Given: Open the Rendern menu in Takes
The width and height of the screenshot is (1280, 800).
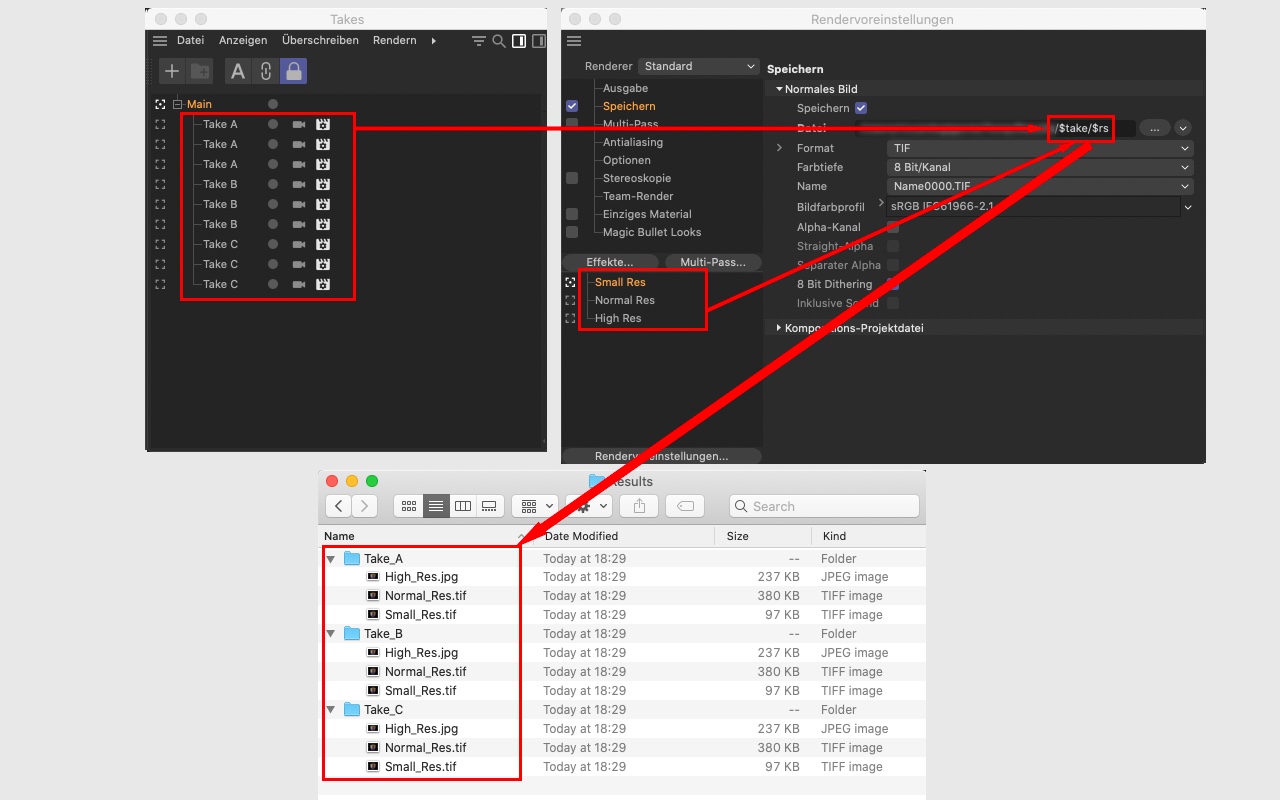Looking at the screenshot, I should coord(394,41).
